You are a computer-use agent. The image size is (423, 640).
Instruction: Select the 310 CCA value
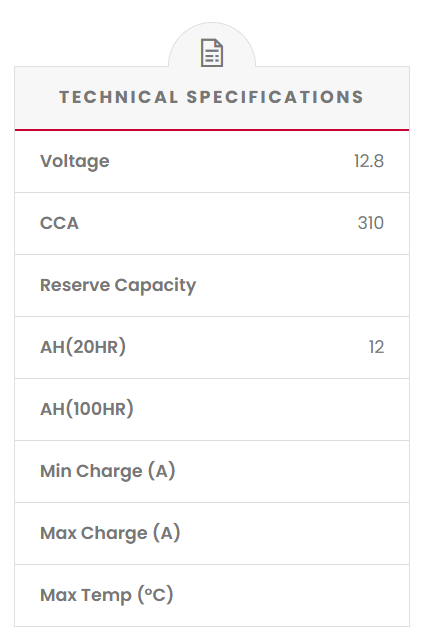[x=371, y=223]
